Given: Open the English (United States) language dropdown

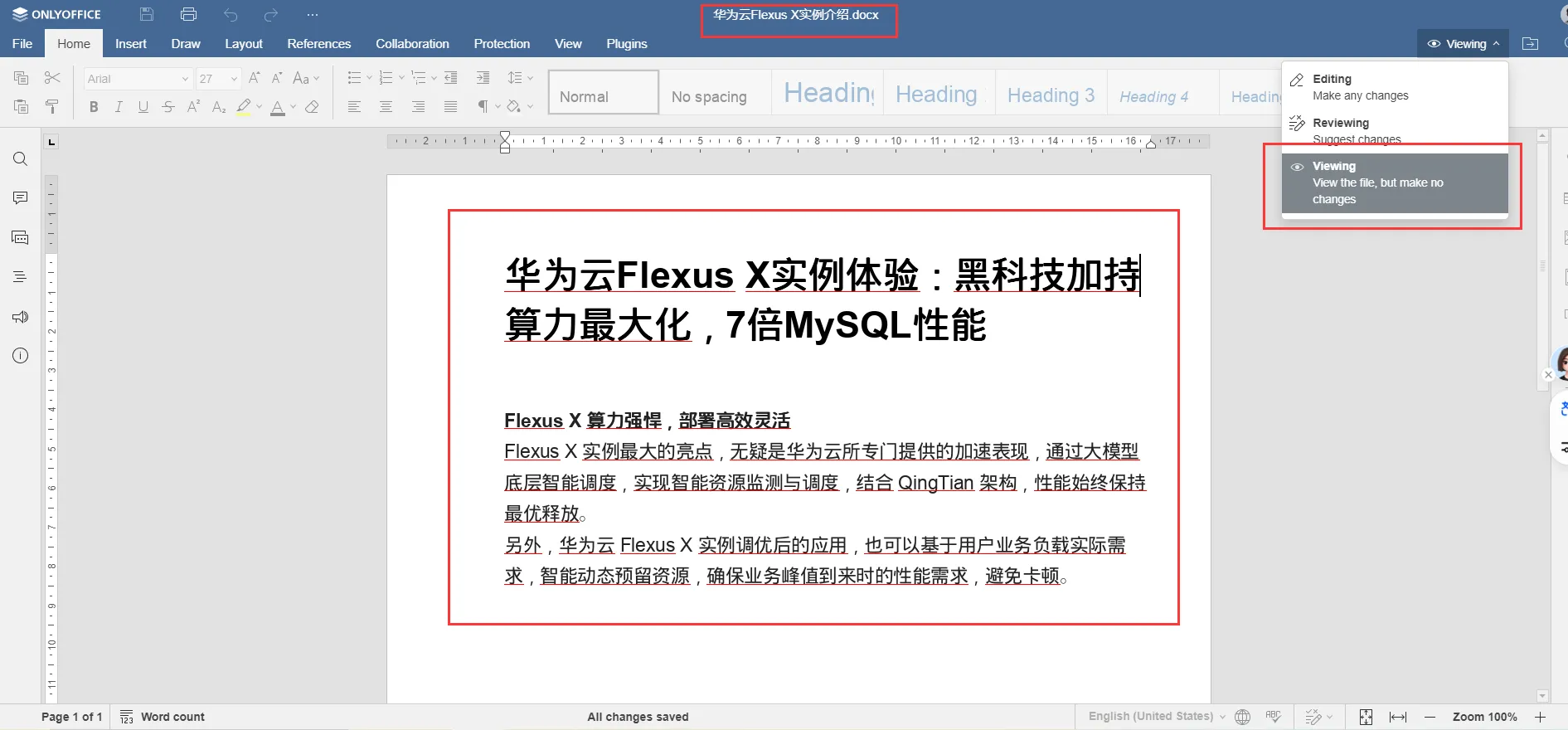Looking at the screenshot, I should pyautogui.click(x=1157, y=717).
